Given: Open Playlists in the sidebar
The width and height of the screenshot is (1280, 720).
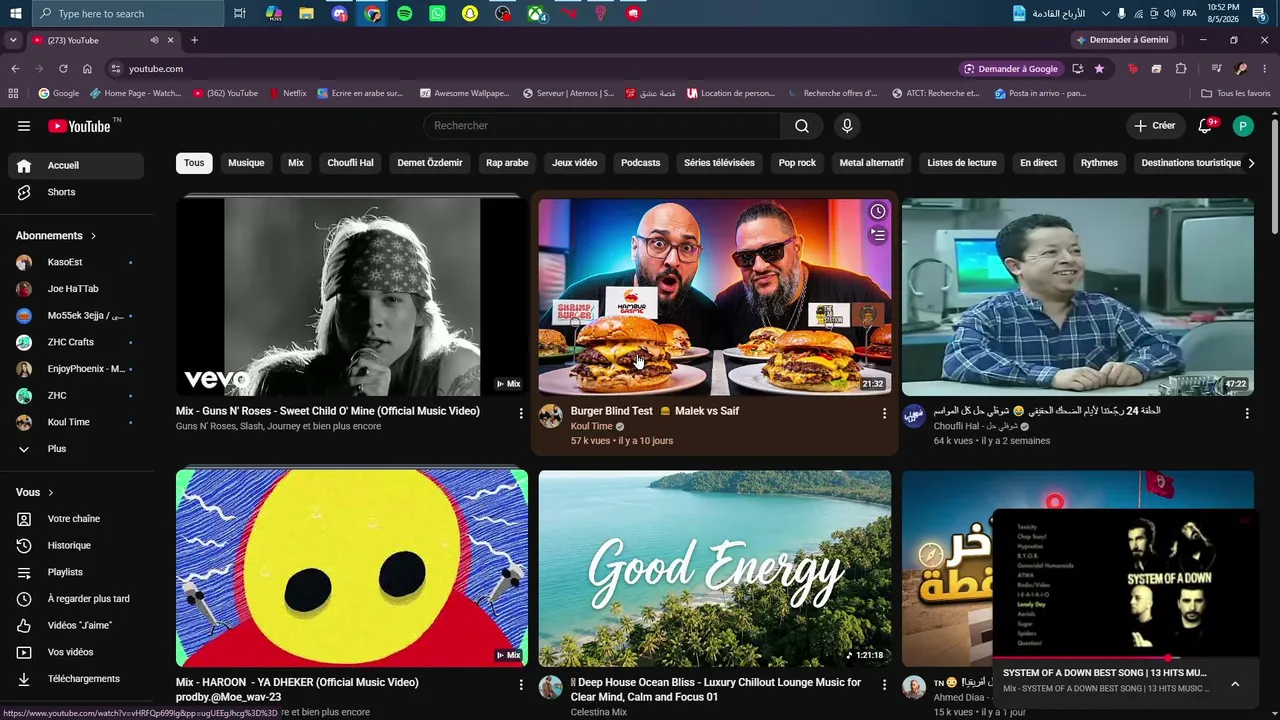Looking at the screenshot, I should point(76,572).
